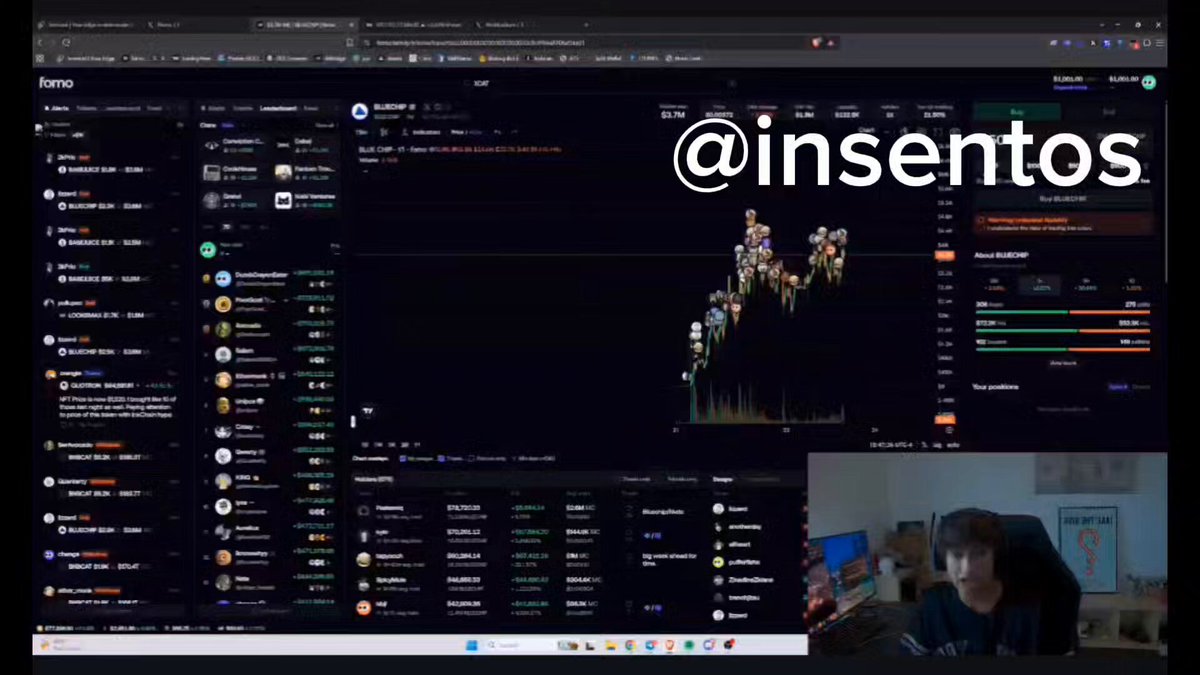Click the Show more link under About
Image resolution: width=1200 pixels, height=675 pixels.
(1062, 363)
